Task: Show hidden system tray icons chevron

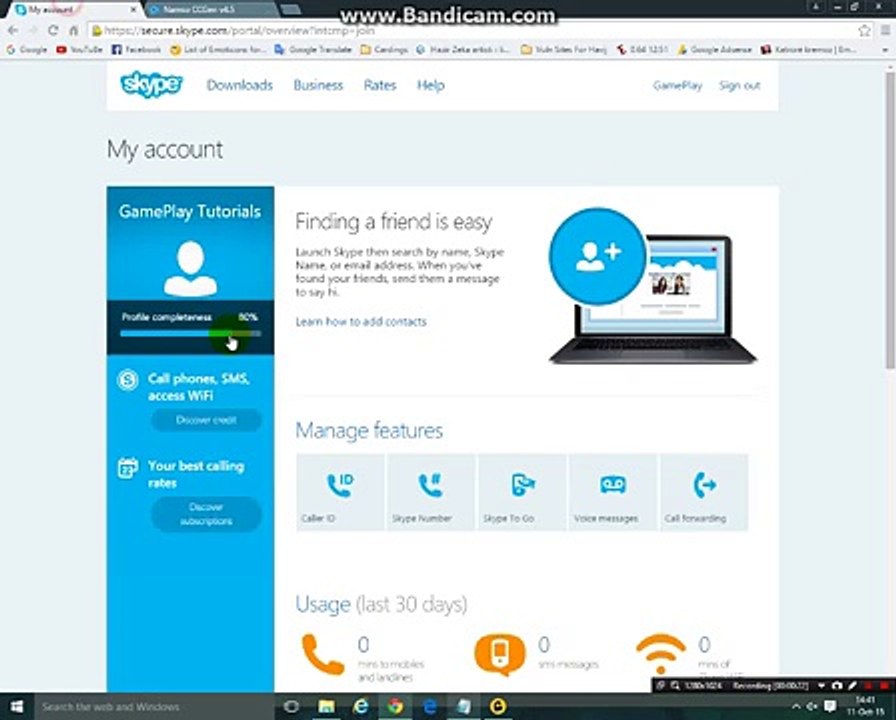Action: point(795,707)
